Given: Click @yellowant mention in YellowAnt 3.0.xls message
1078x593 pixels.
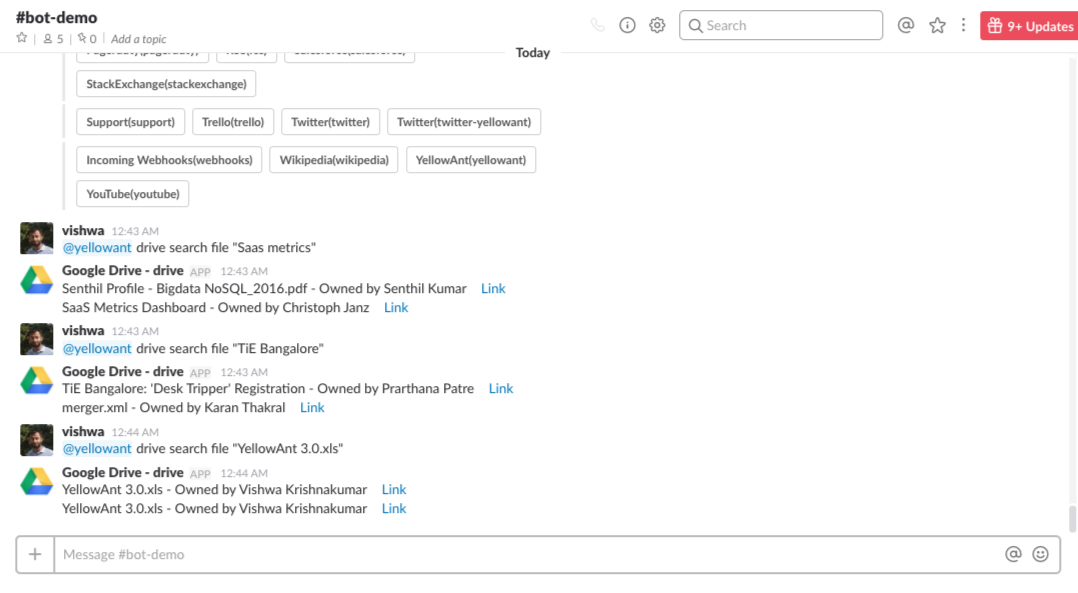Looking at the screenshot, I should pos(97,449).
